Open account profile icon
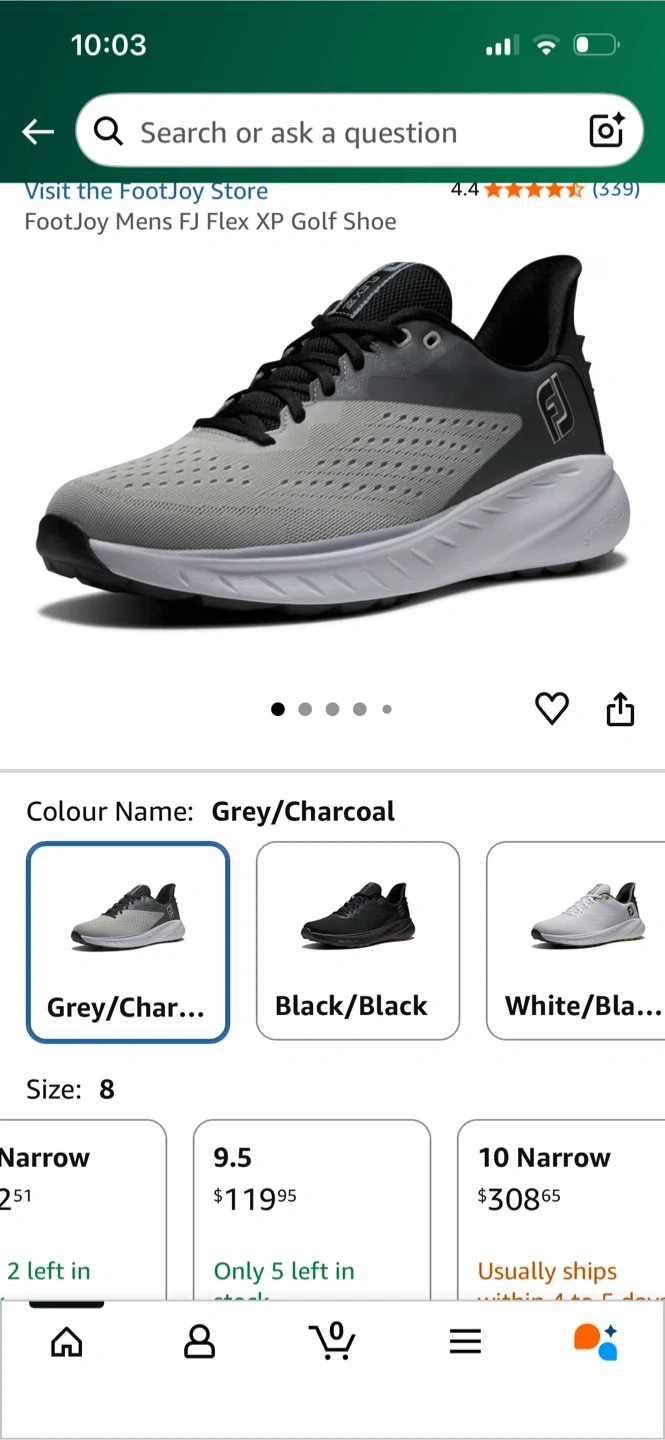Viewport: 665px width, 1440px height. (200, 1342)
